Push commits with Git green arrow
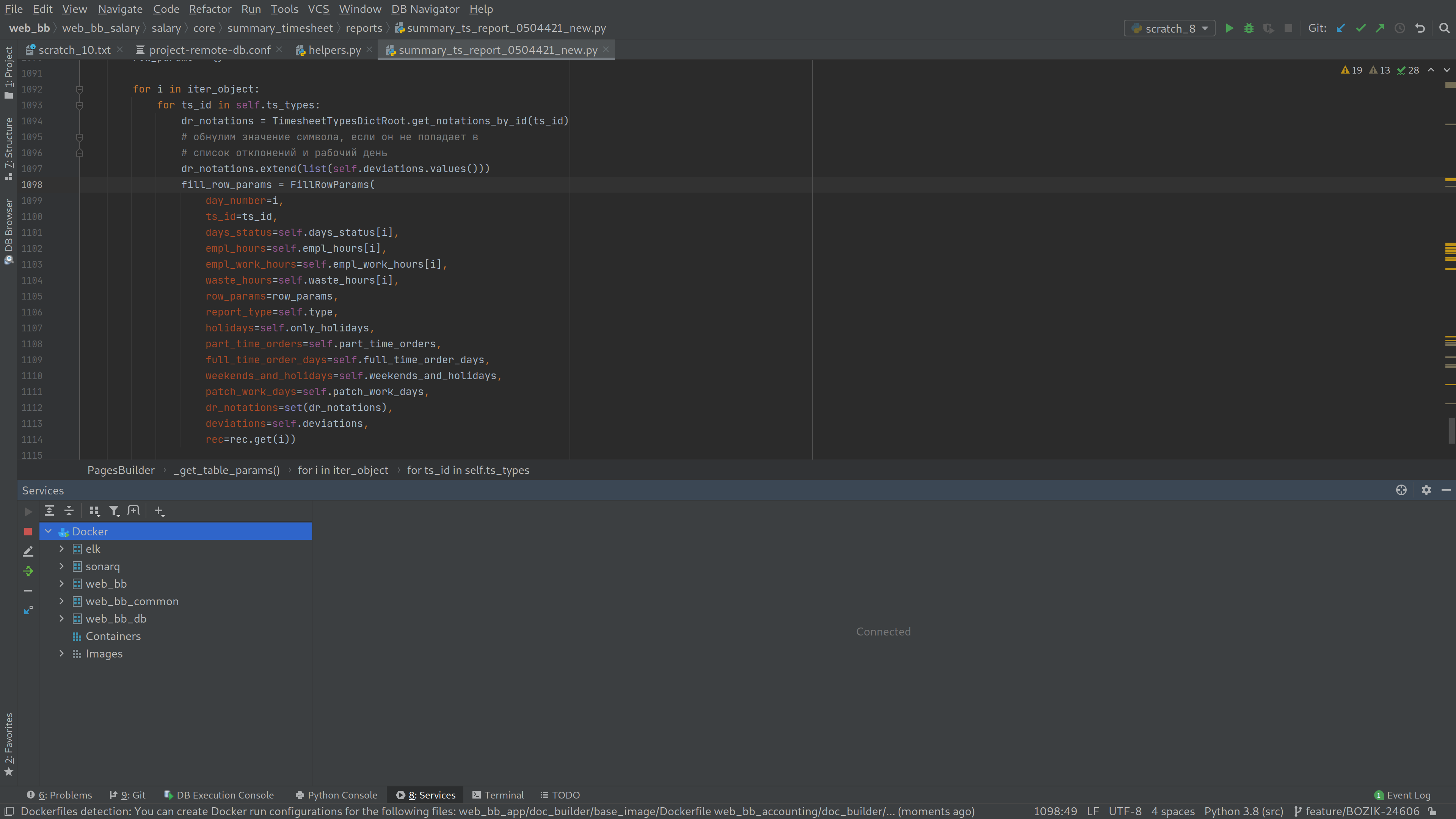The width and height of the screenshot is (1456, 819). pos(1380,28)
